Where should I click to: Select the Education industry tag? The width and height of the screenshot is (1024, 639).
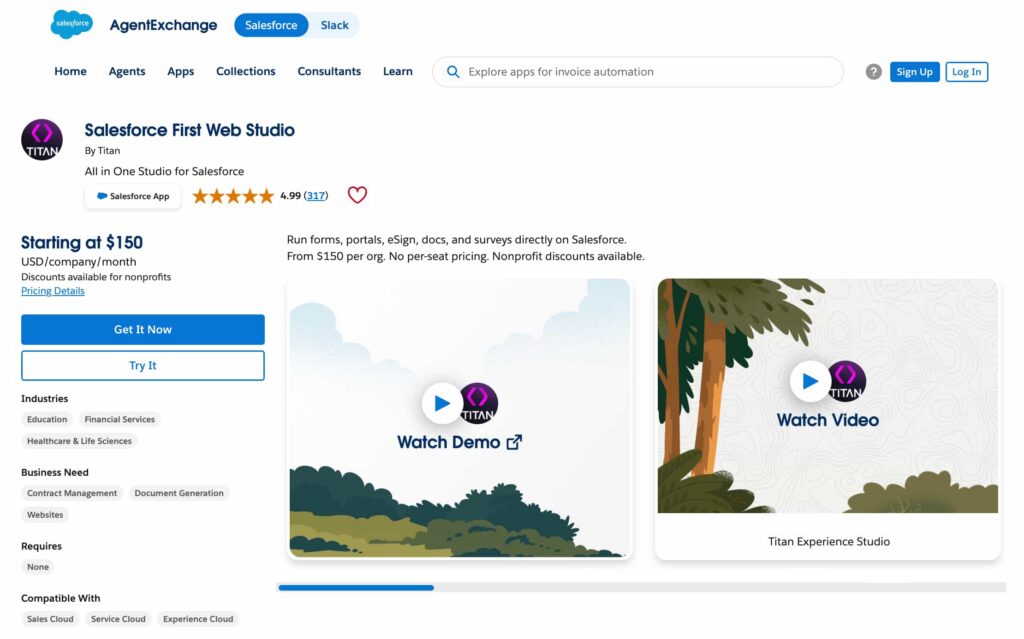click(x=47, y=419)
